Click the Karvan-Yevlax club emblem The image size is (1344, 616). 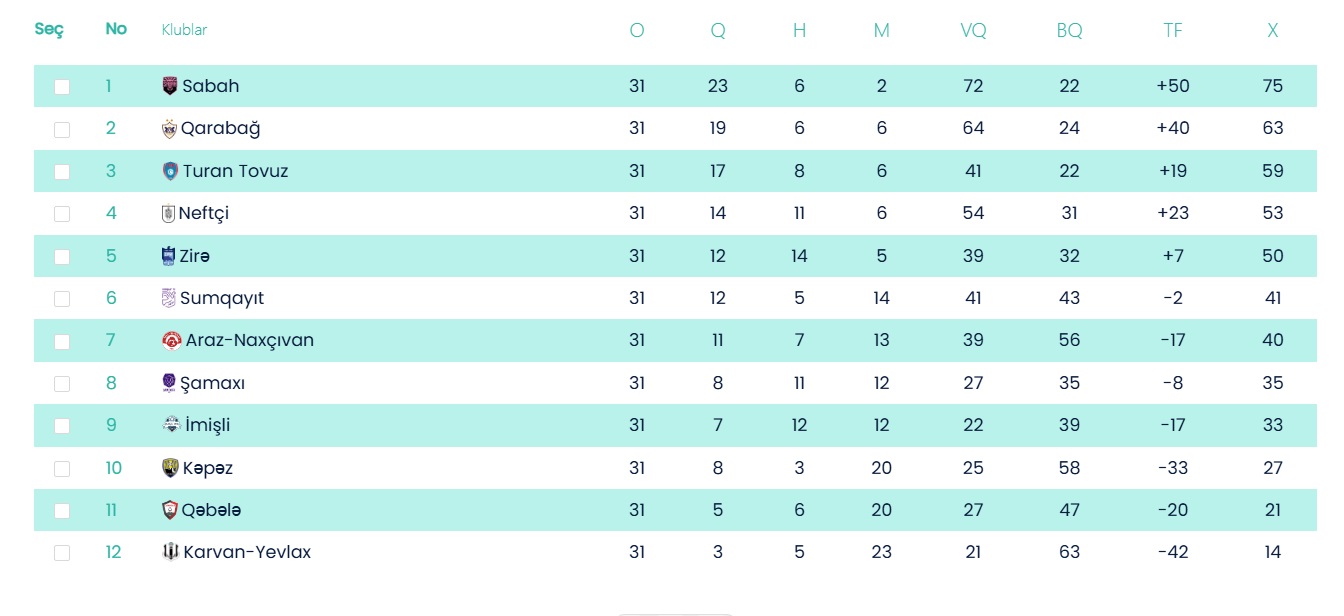click(170, 552)
